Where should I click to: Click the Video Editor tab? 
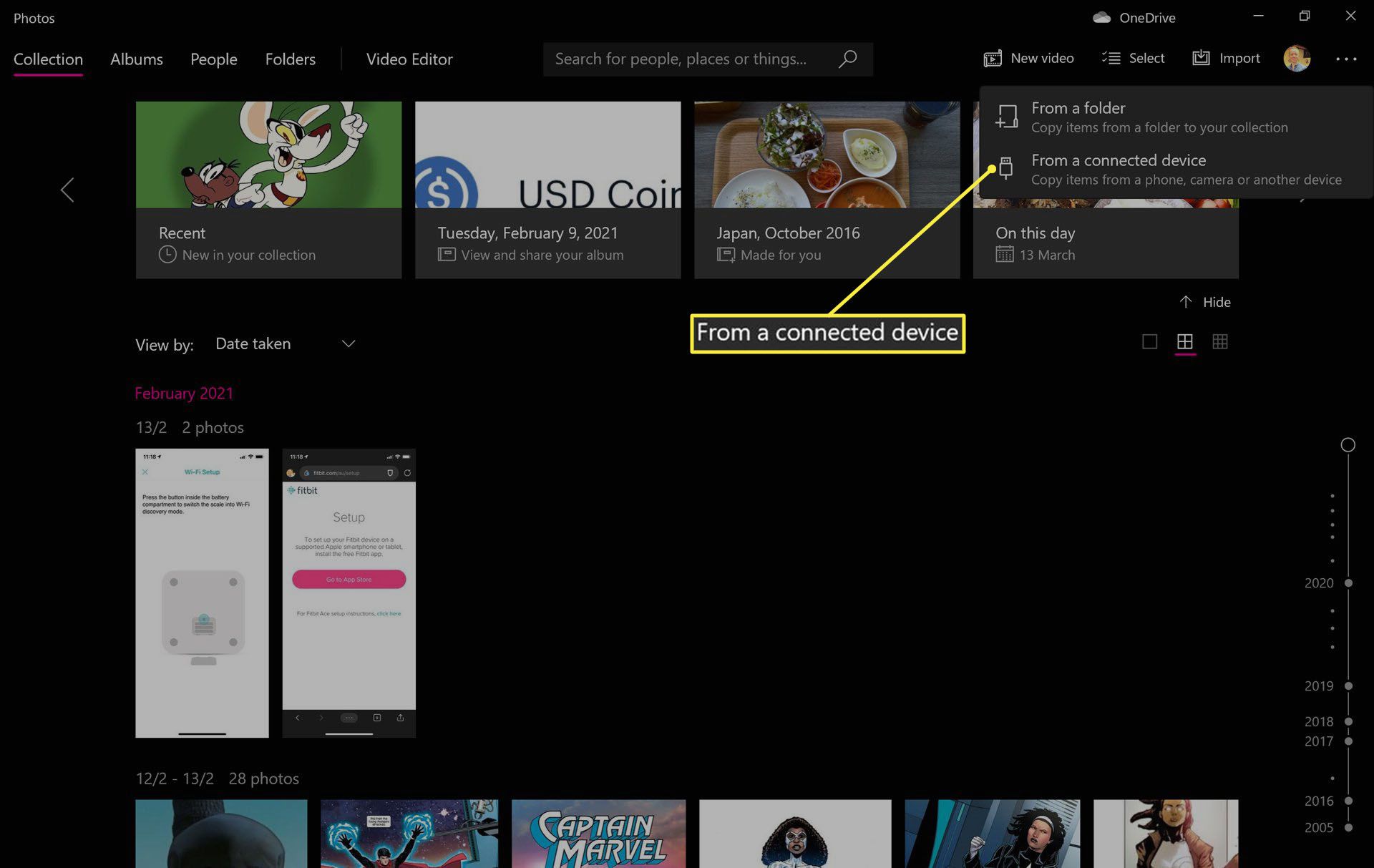point(409,58)
